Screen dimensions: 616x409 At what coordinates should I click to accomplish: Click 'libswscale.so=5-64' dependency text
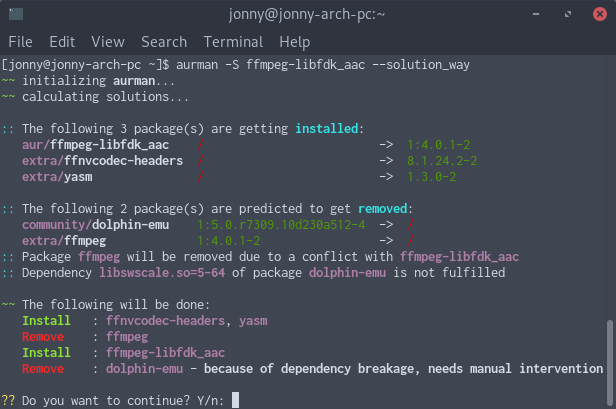click(162, 273)
